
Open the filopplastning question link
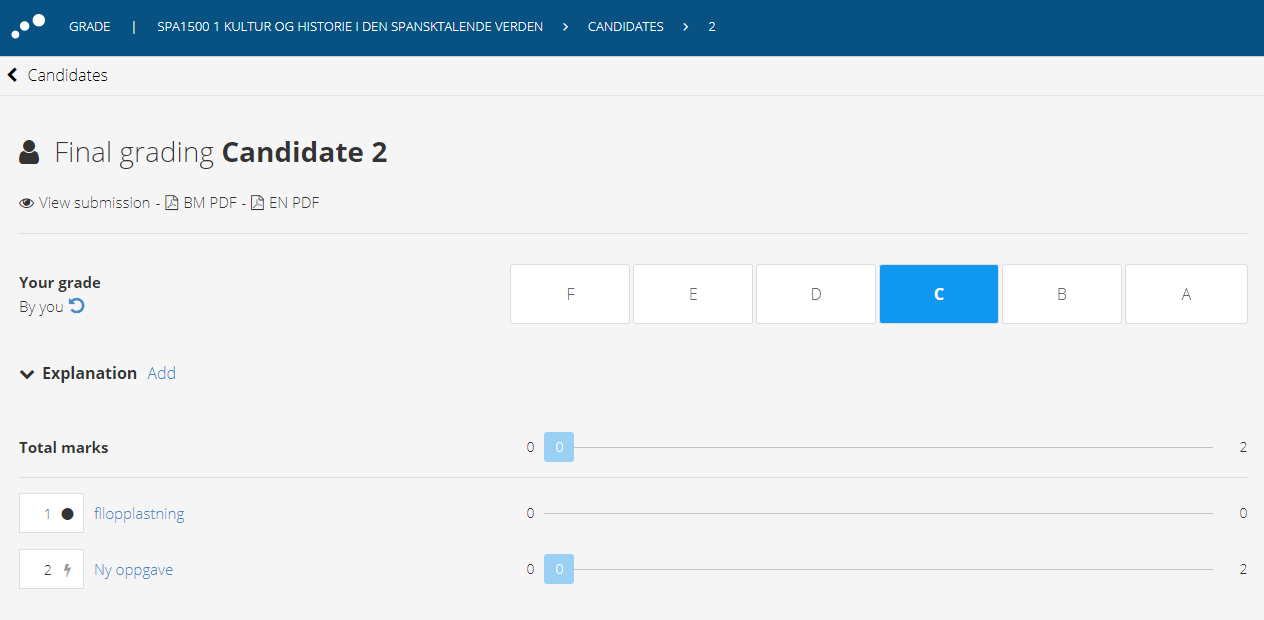(x=139, y=514)
